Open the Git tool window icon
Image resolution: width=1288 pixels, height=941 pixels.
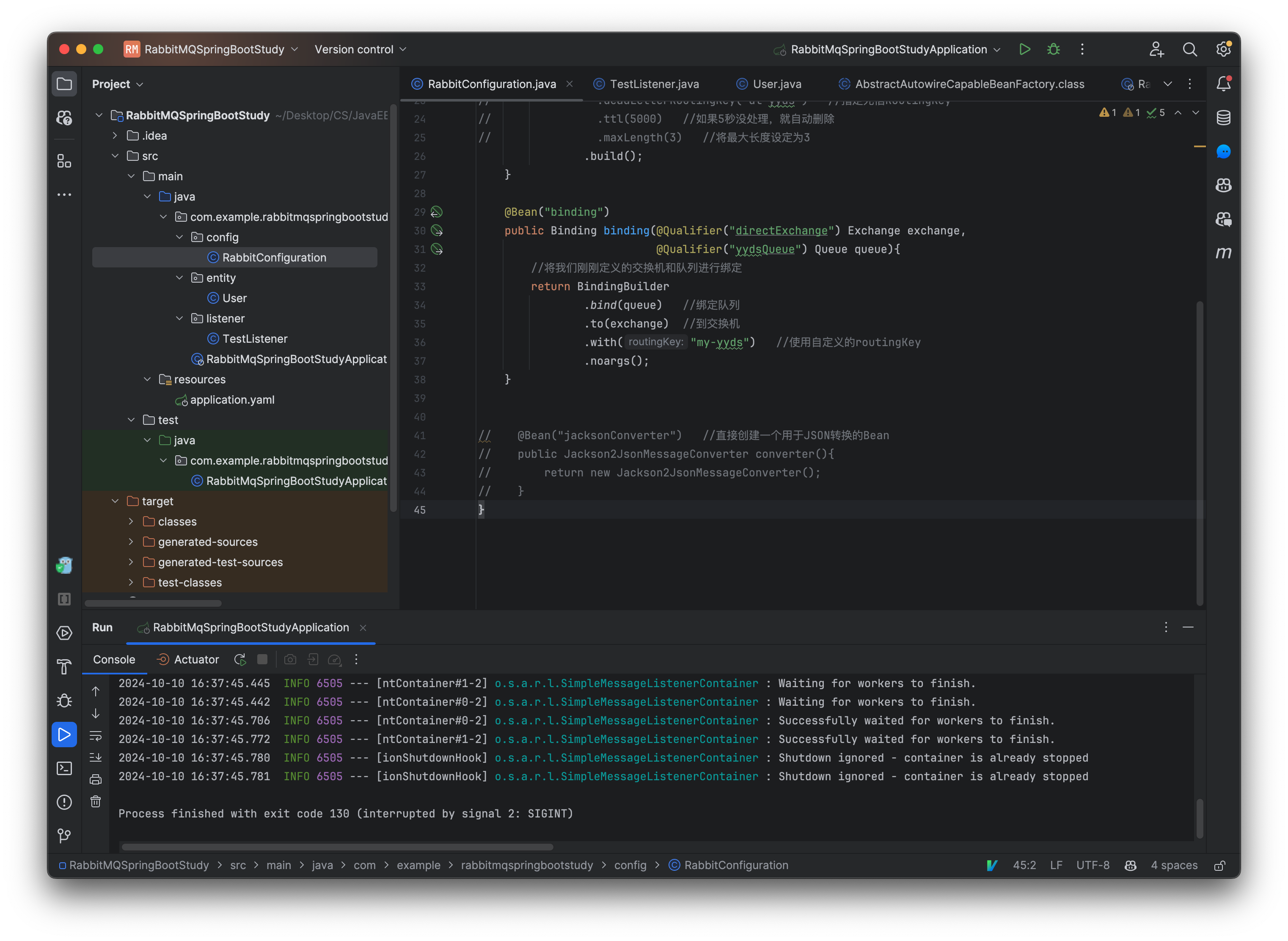[64, 836]
